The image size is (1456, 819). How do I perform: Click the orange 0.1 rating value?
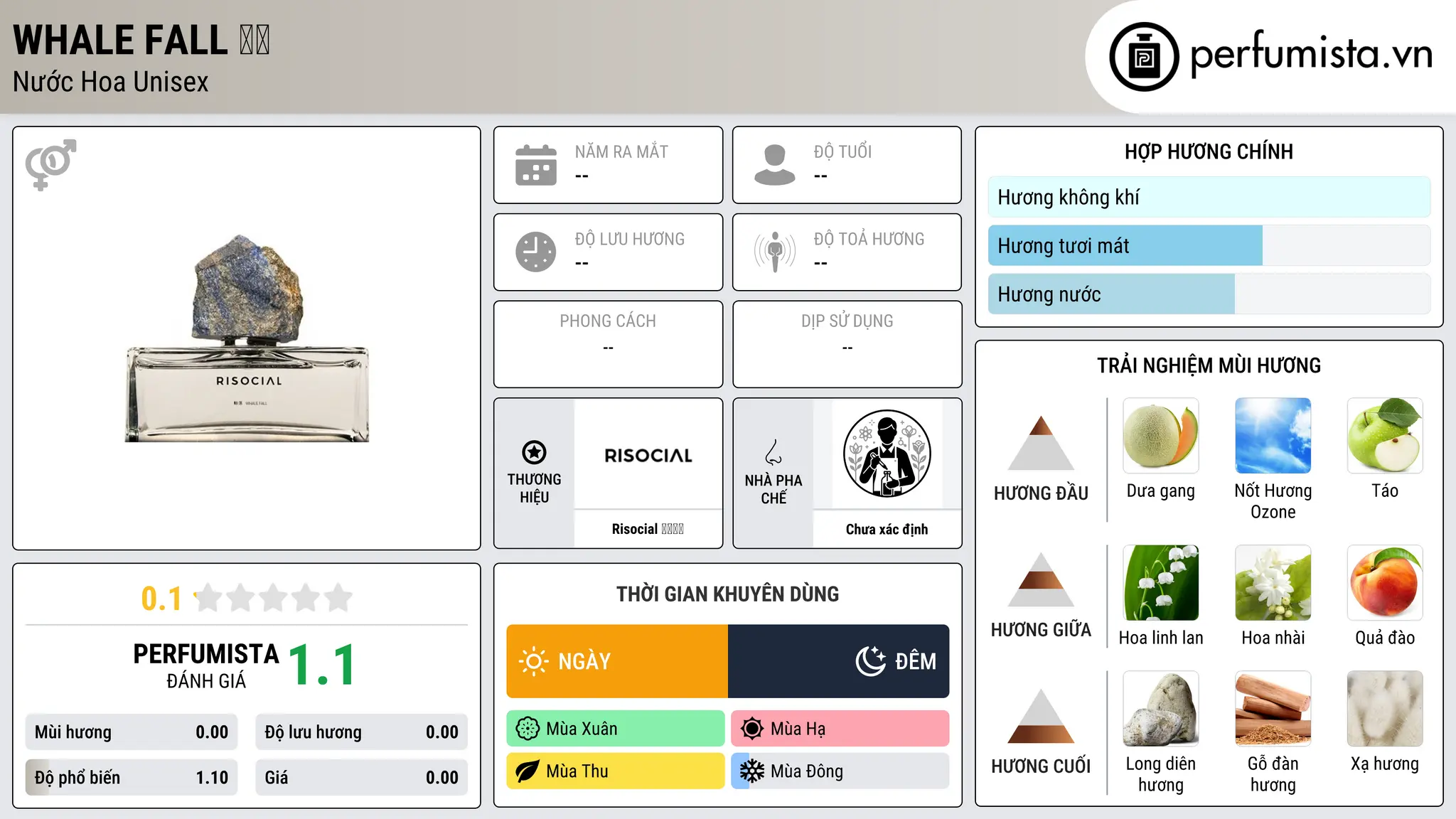click(161, 599)
